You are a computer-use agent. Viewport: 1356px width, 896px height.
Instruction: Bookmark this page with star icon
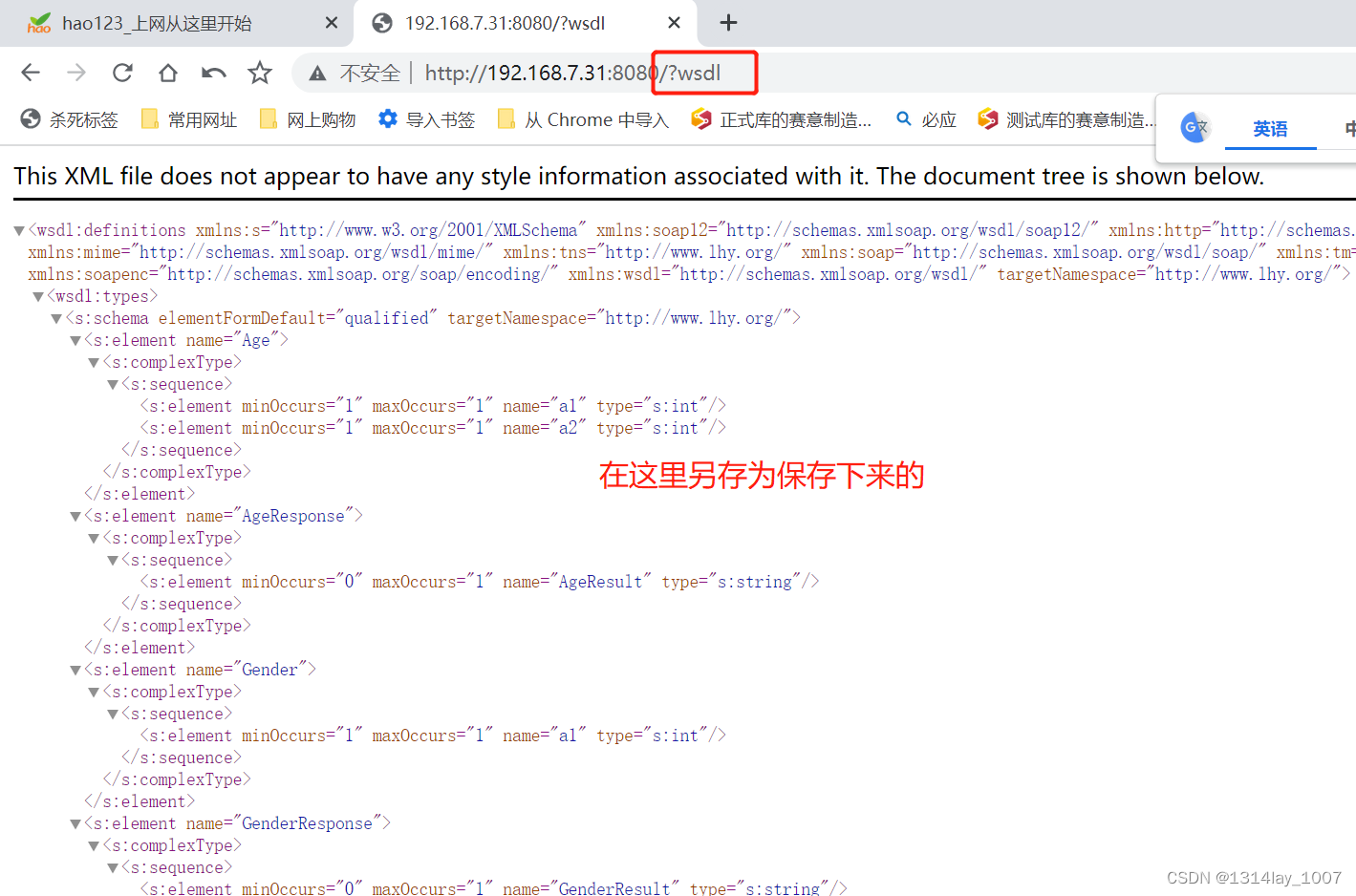point(260,73)
